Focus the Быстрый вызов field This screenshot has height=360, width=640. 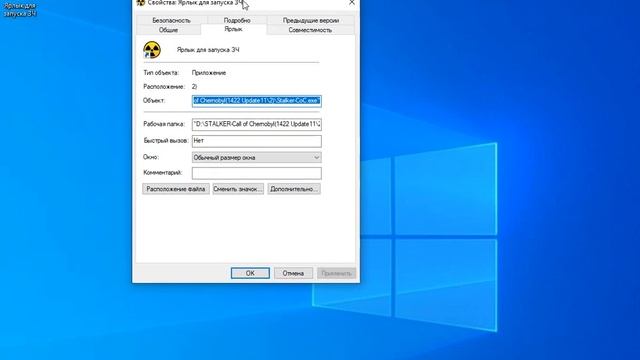(x=257, y=141)
